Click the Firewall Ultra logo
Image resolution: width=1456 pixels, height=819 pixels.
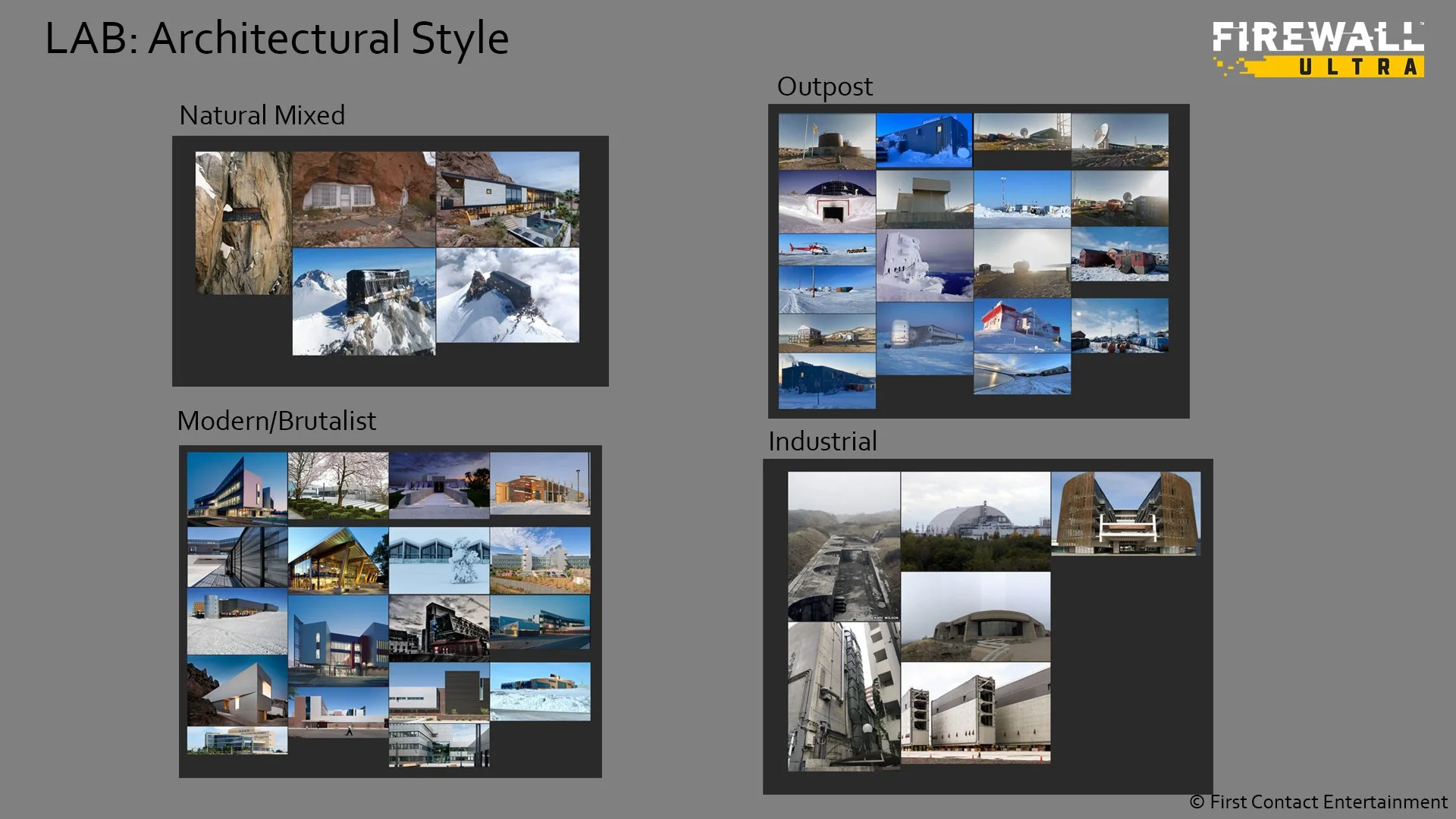pyautogui.click(x=1318, y=49)
